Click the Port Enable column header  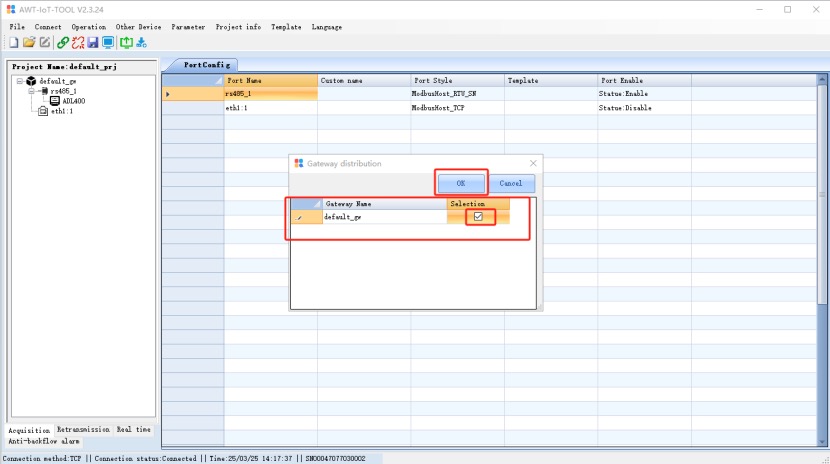pos(644,80)
